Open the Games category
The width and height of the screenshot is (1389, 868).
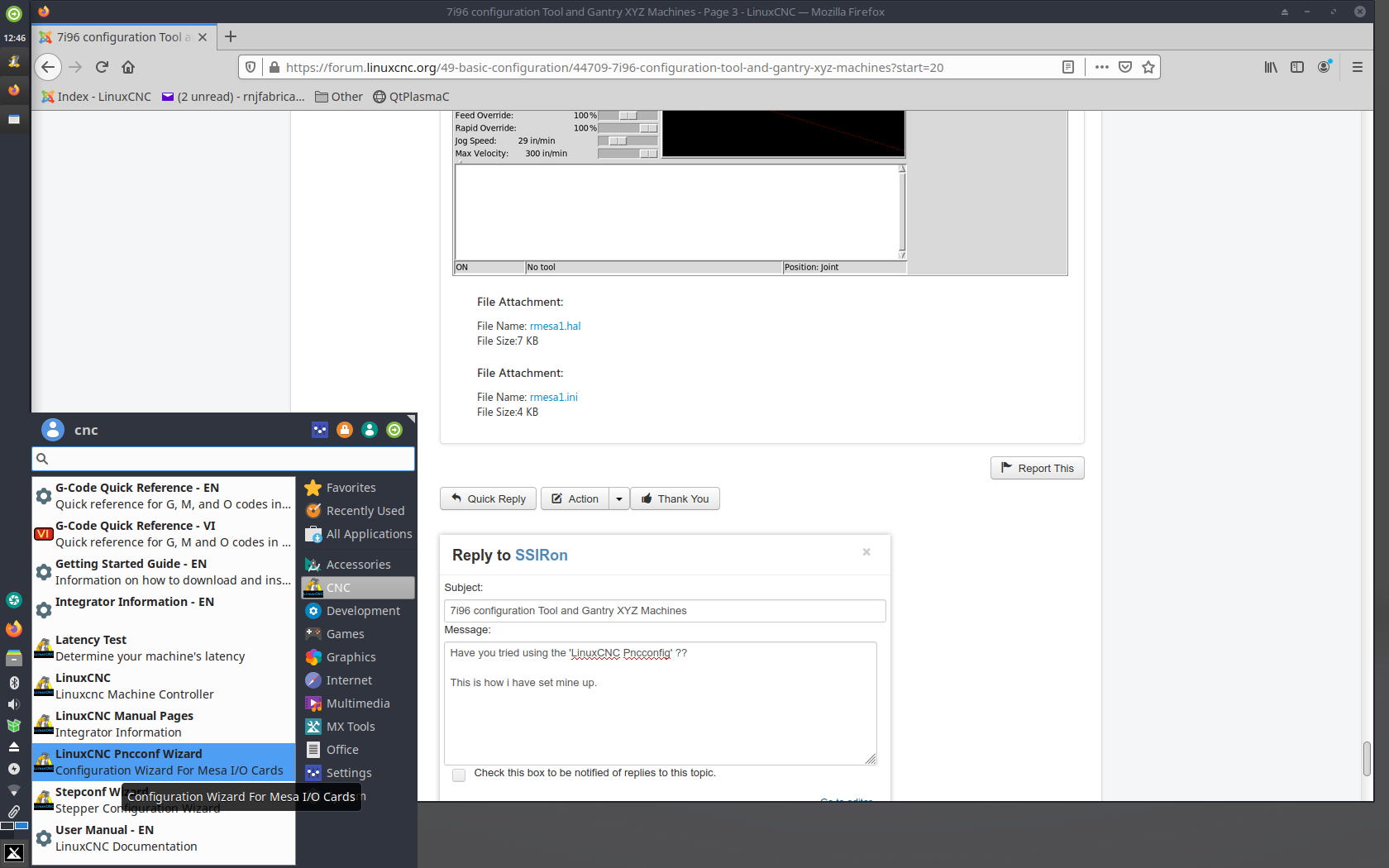(358, 634)
